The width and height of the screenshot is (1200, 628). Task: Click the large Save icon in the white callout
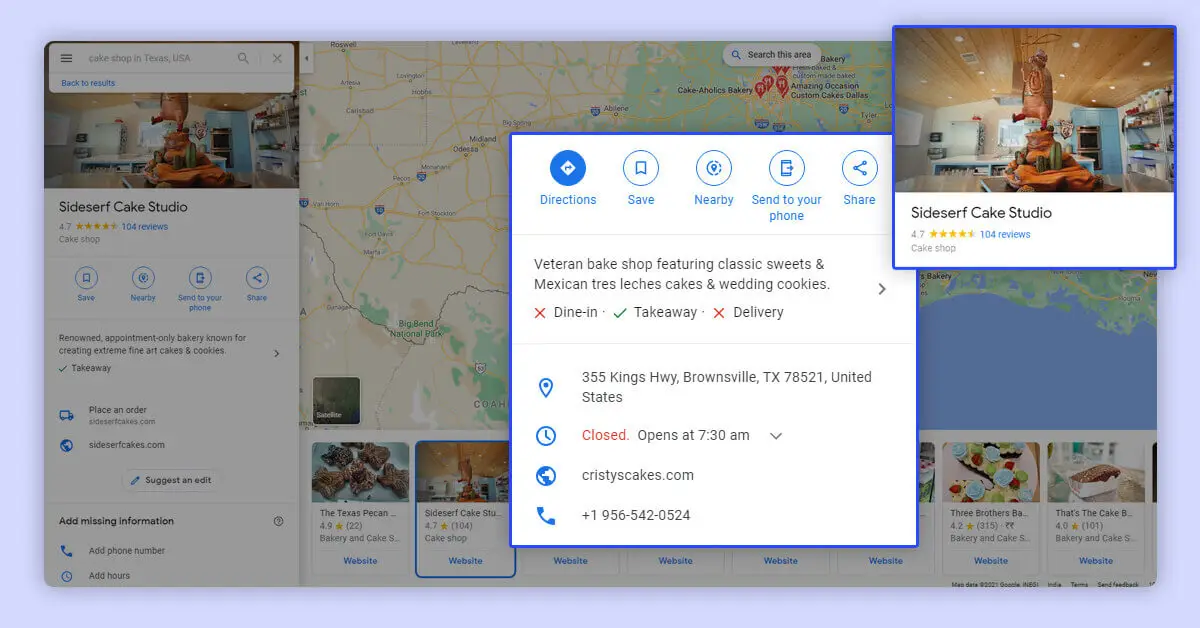click(641, 168)
